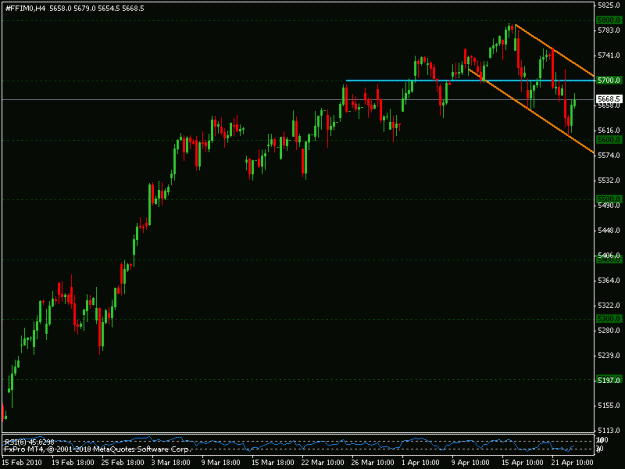Click the current price label 5668.5
The height and width of the screenshot is (469, 625).
pyautogui.click(x=609, y=98)
